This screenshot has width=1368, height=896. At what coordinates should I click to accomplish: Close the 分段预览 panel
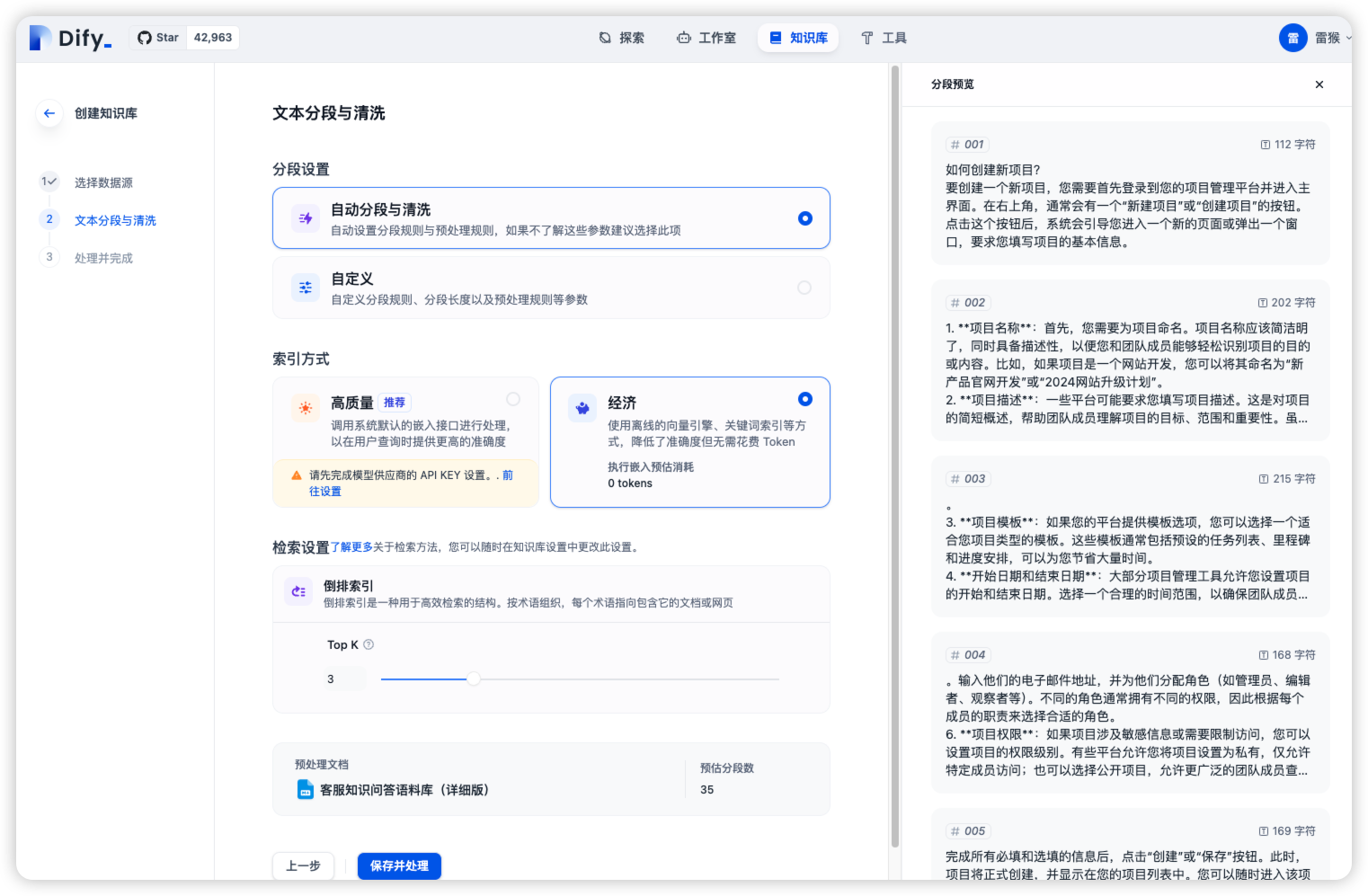click(x=1319, y=84)
